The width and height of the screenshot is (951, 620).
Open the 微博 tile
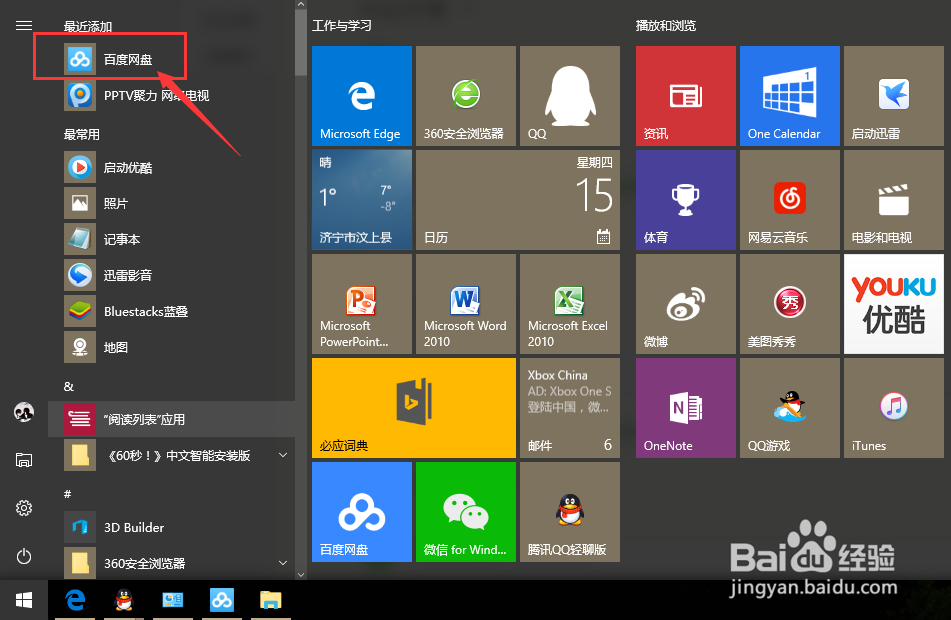(686, 304)
